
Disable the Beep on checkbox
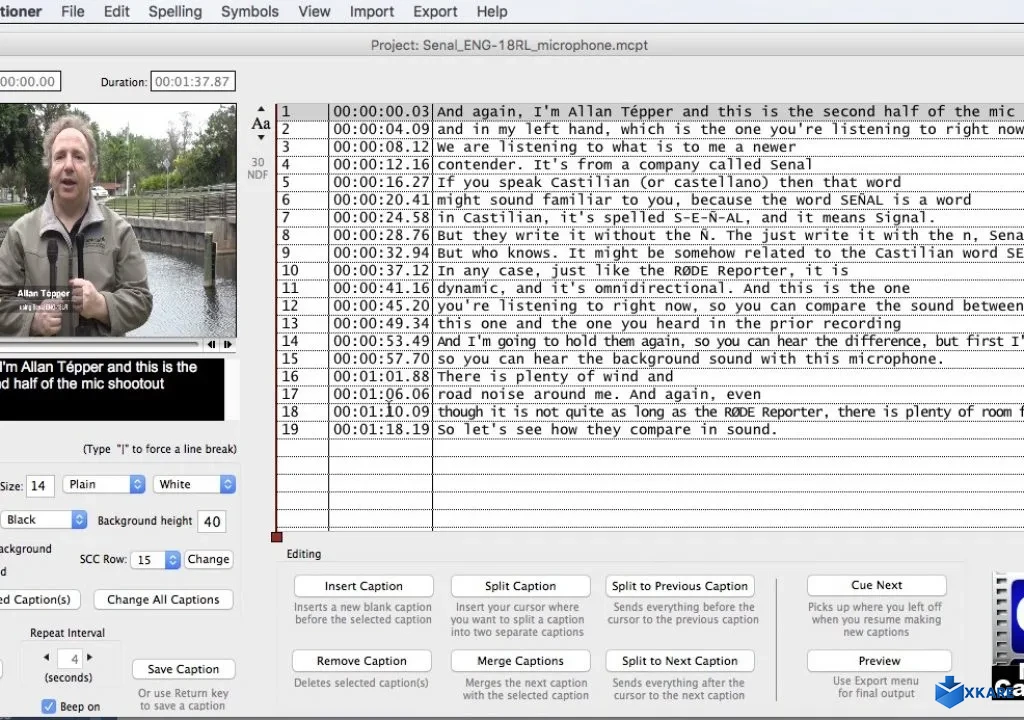pos(48,706)
